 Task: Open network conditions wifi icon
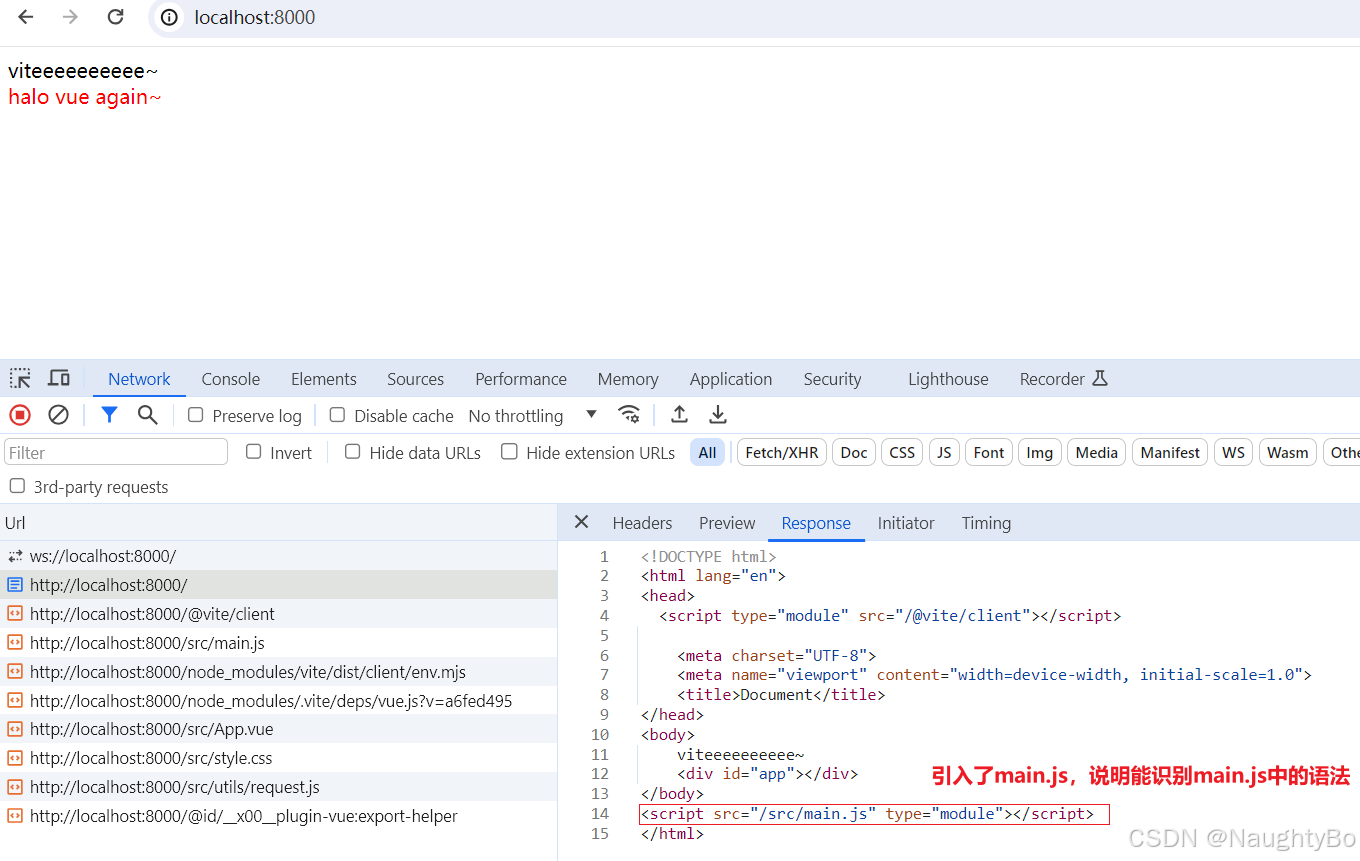[x=629, y=414]
